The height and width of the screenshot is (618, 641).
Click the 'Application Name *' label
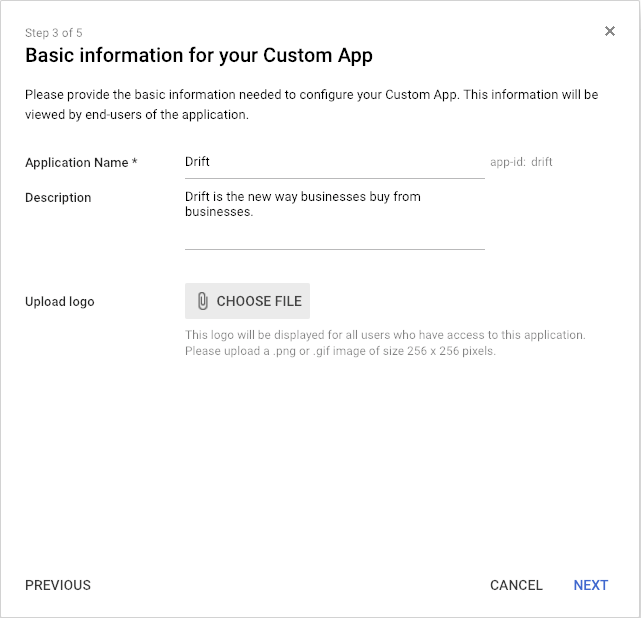[81, 163]
